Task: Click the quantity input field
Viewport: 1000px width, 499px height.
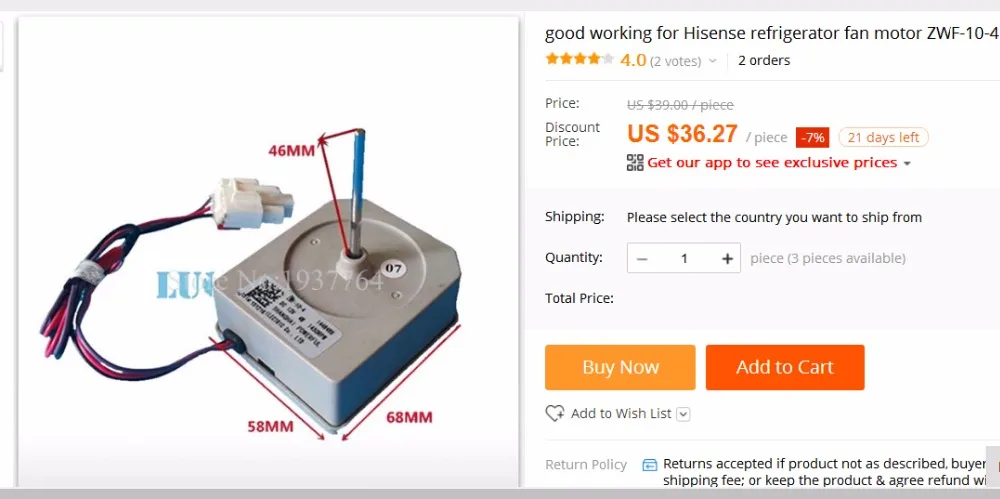Action: (x=684, y=258)
